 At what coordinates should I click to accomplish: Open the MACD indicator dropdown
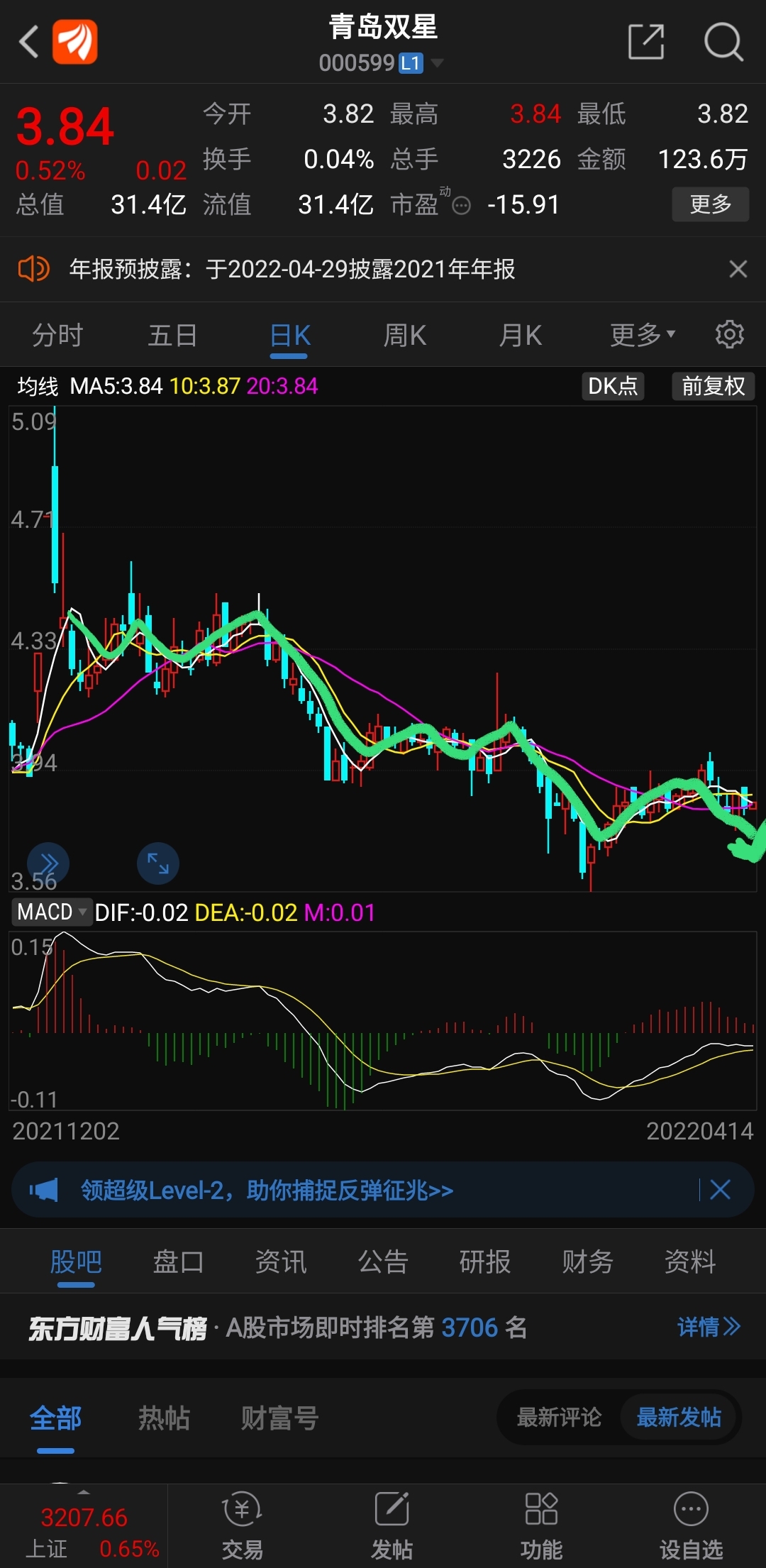click(x=52, y=912)
